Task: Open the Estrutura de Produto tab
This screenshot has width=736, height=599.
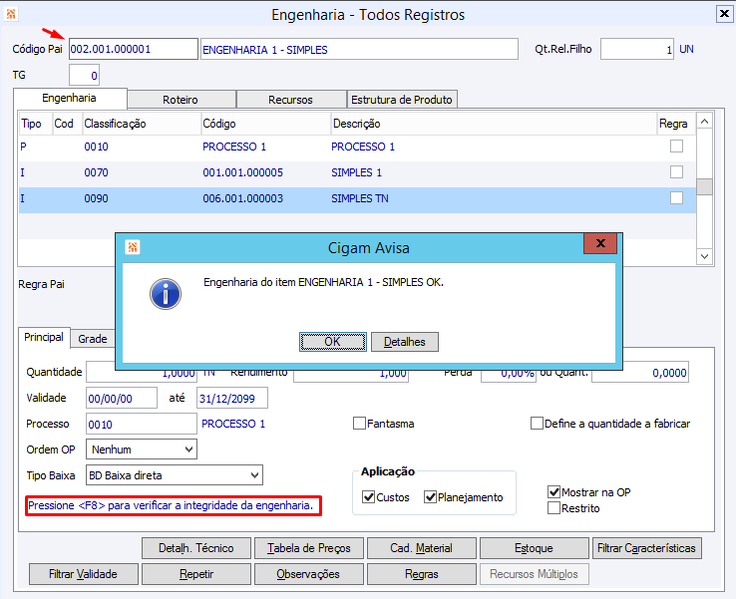Action: pyautogui.click(x=402, y=100)
